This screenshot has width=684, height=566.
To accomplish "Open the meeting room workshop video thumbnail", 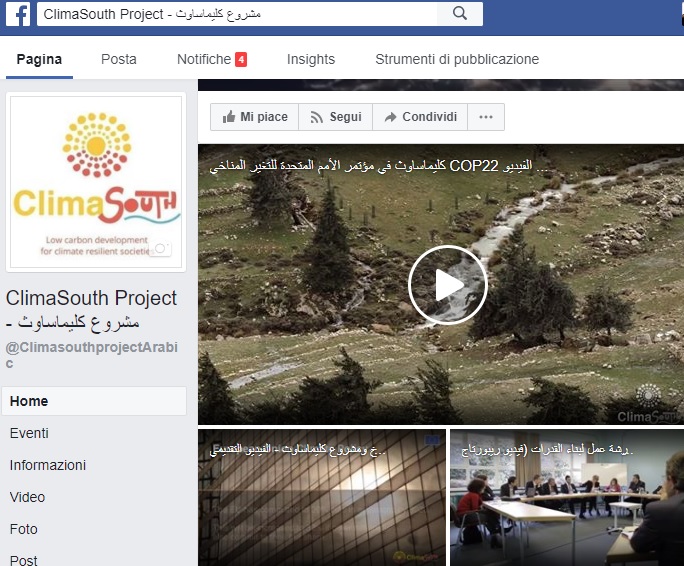I will click(567, 497).
